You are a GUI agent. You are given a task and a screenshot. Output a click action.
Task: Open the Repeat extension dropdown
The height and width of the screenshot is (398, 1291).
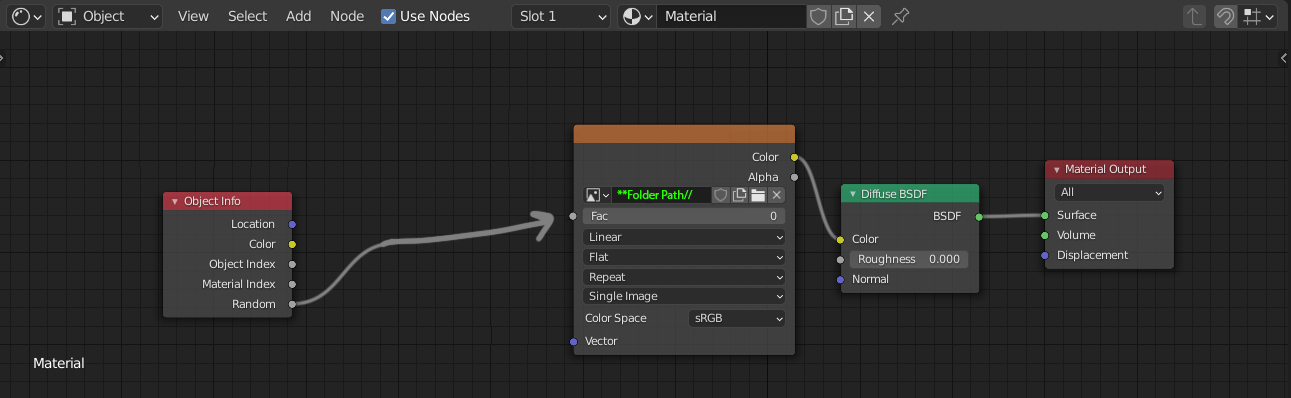tap(684, 277)
